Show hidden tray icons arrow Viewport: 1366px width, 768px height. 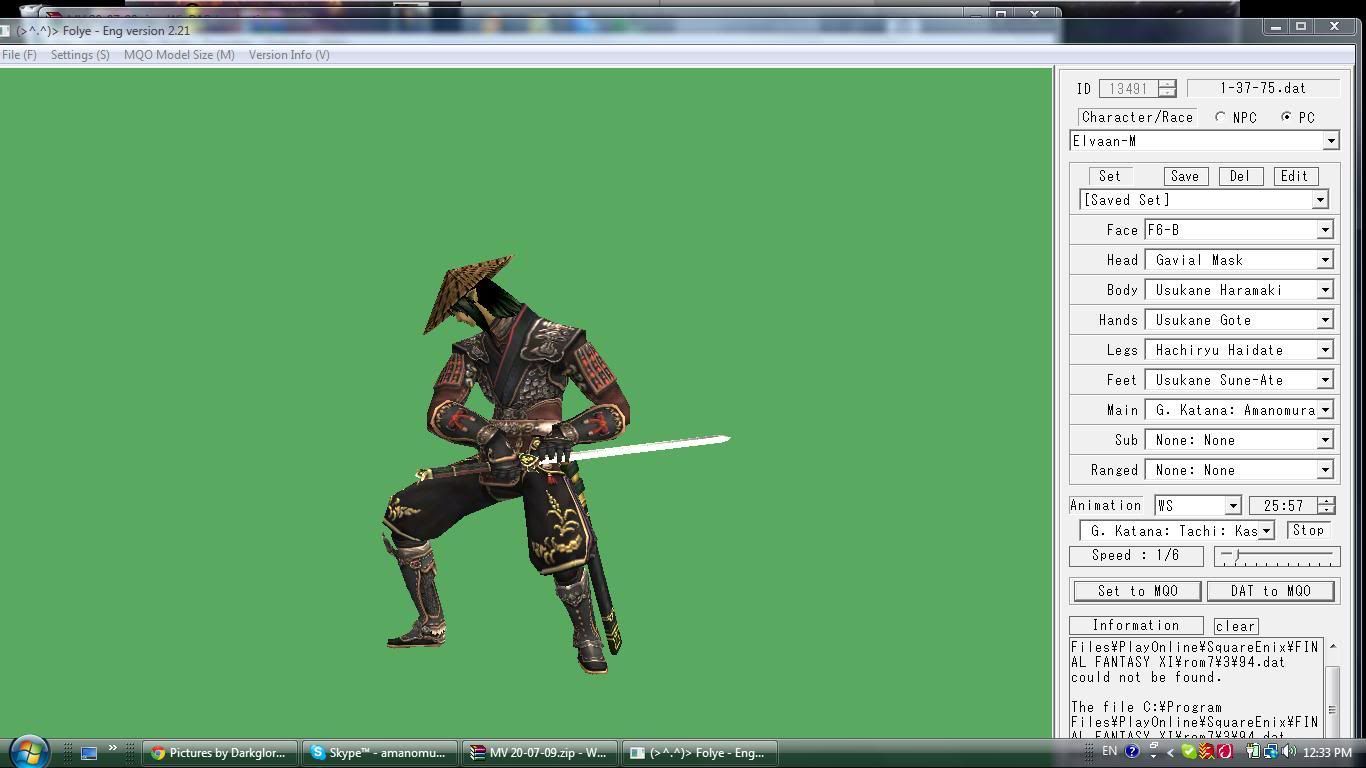1170,752
